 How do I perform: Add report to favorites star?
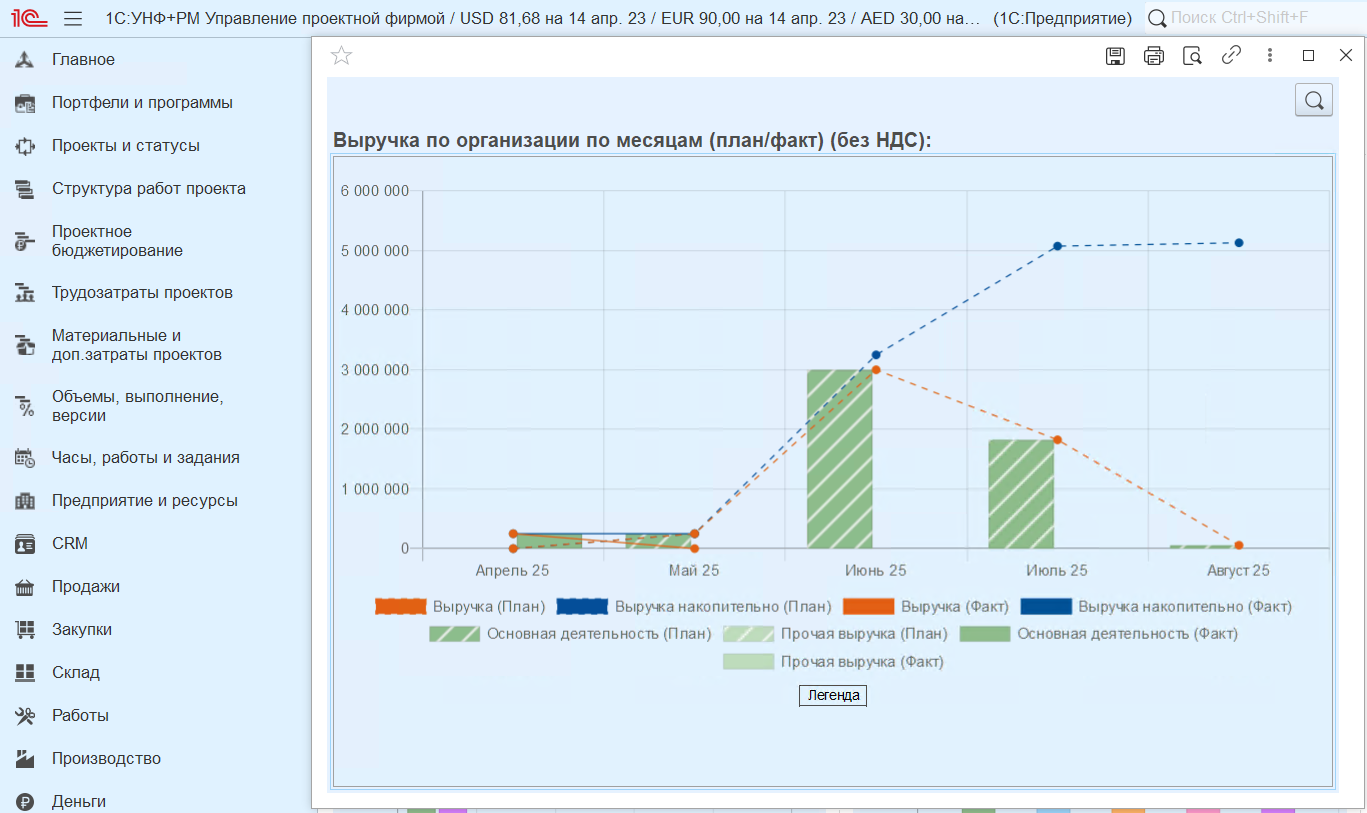click(341, 56)
